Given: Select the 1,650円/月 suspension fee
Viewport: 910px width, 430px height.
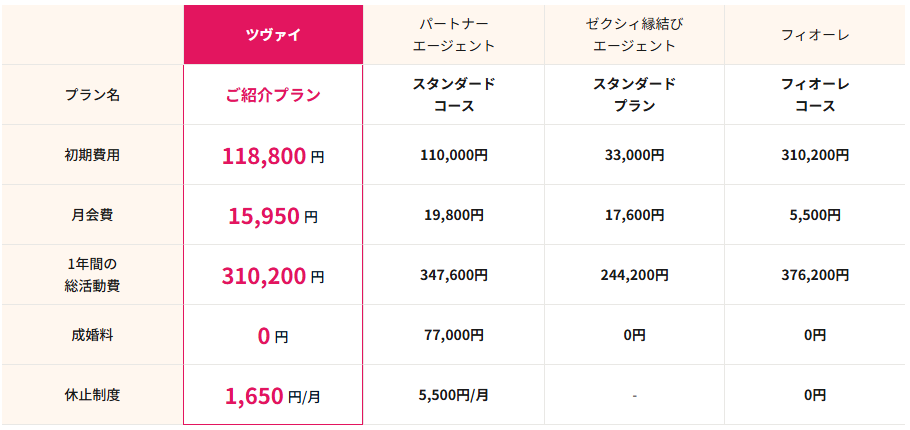Looking at the screenshot, I should point(273,396).
